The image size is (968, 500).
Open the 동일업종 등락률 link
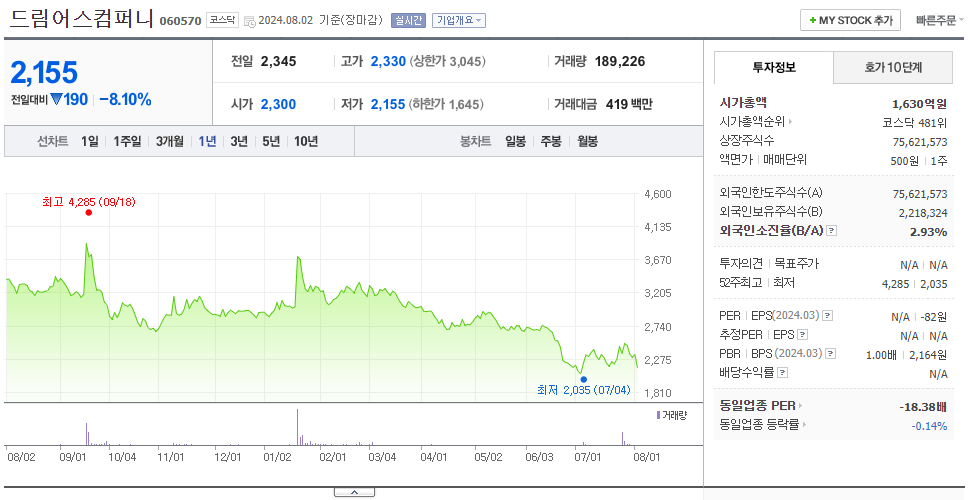pos(759,425)
